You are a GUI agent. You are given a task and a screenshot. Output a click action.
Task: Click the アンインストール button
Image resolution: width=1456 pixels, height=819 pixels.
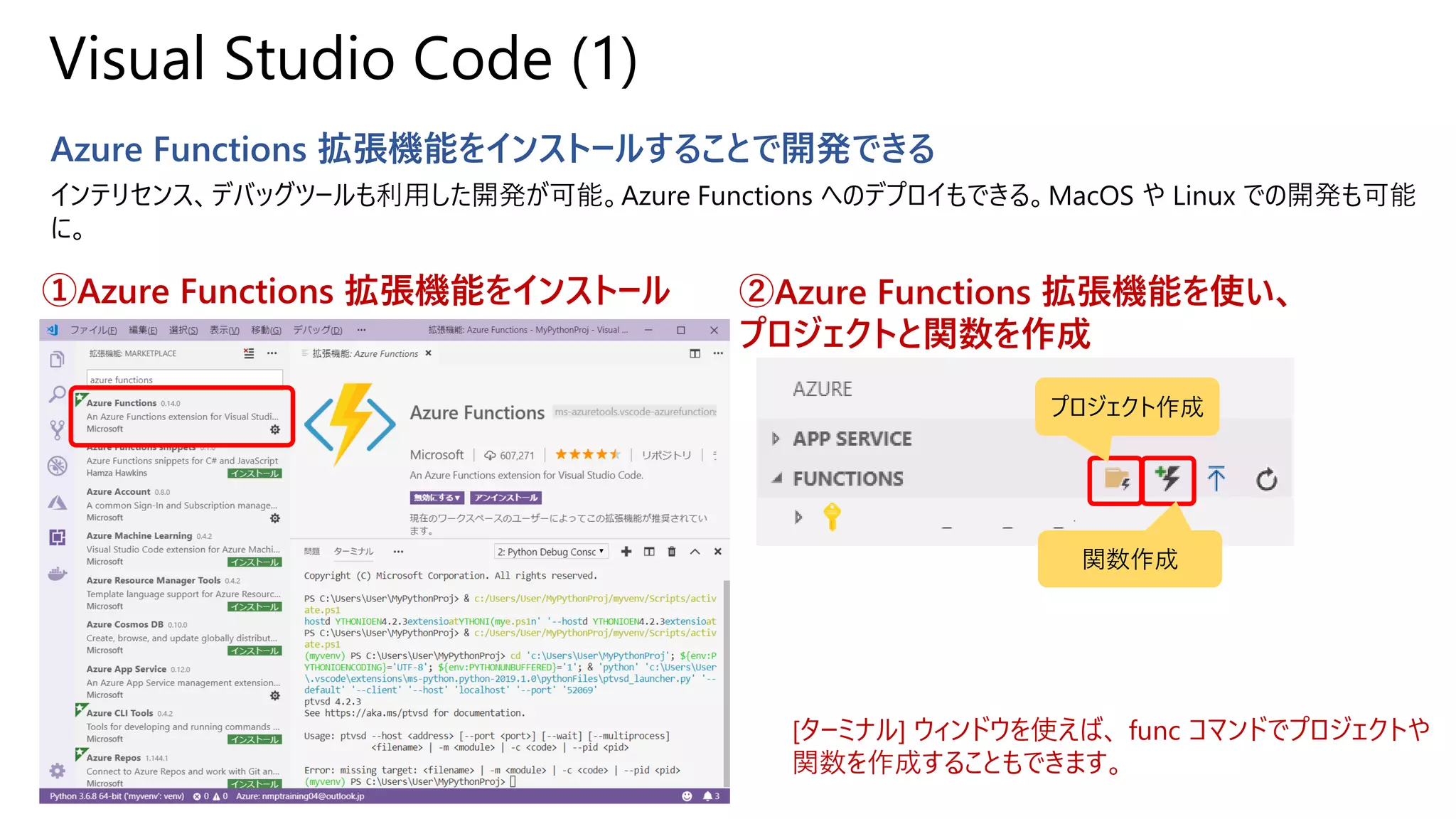coord(506,498)
